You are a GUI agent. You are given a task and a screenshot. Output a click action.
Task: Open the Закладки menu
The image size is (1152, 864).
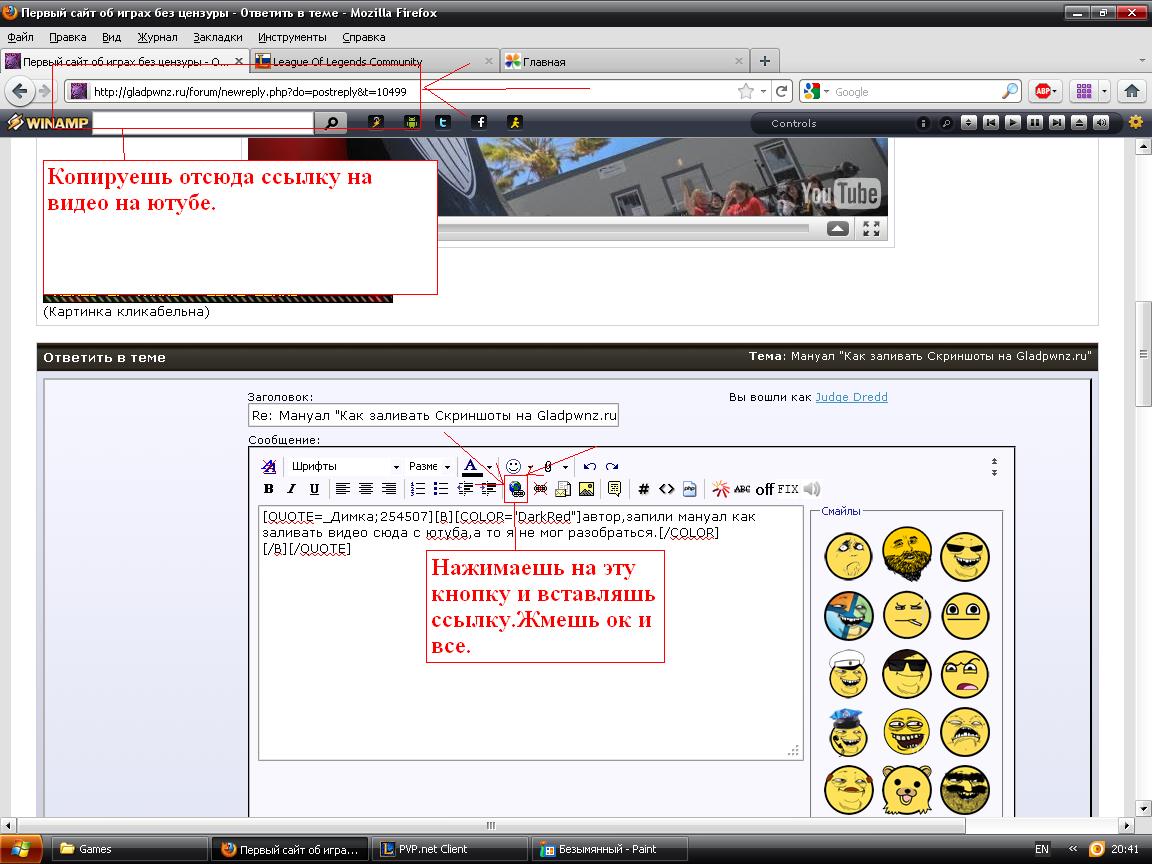217,37
